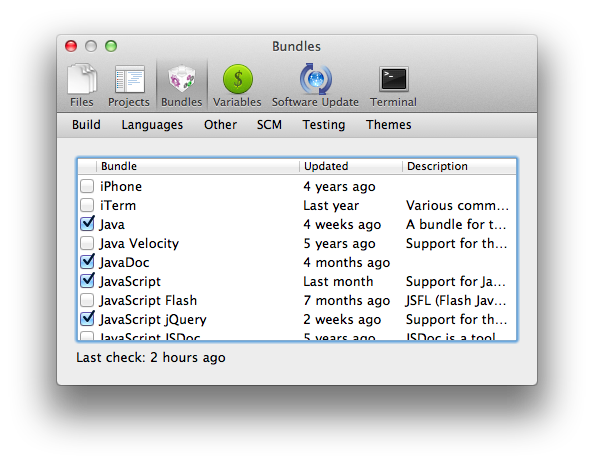The image size is (594, 464).
Task: Switch to the SCM bundle filter
Action: click(x=269, y=125)
